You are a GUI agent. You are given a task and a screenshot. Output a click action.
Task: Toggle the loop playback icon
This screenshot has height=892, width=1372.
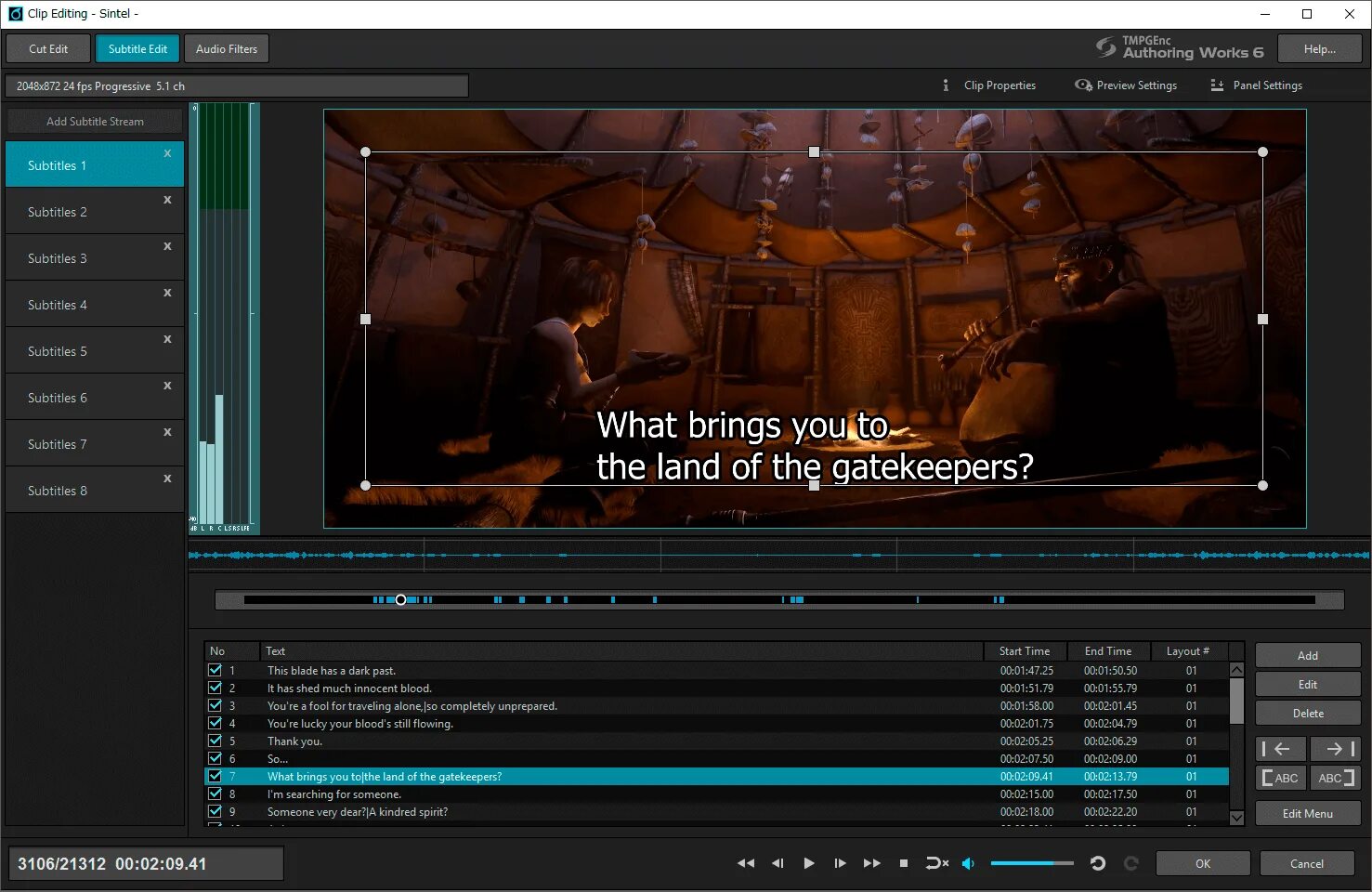pos(936,863)
